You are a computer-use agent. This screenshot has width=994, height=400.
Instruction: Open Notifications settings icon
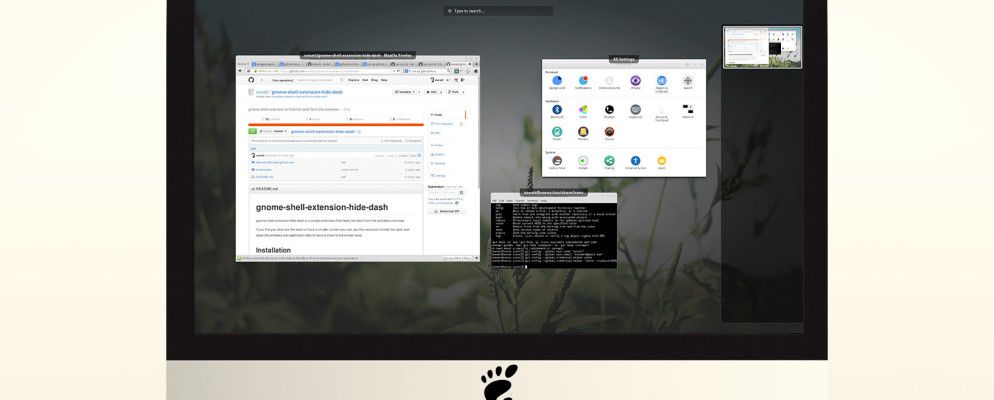point(583,83)
